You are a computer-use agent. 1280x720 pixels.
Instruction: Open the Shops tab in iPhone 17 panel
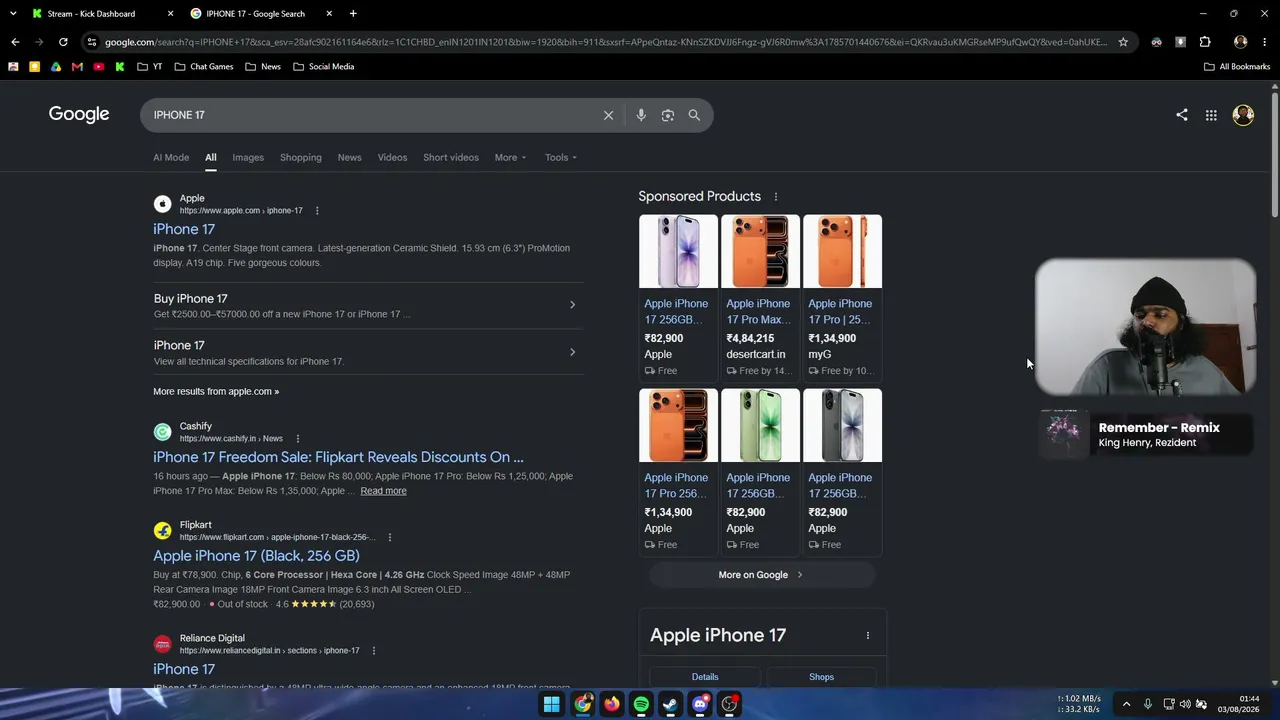821,677
